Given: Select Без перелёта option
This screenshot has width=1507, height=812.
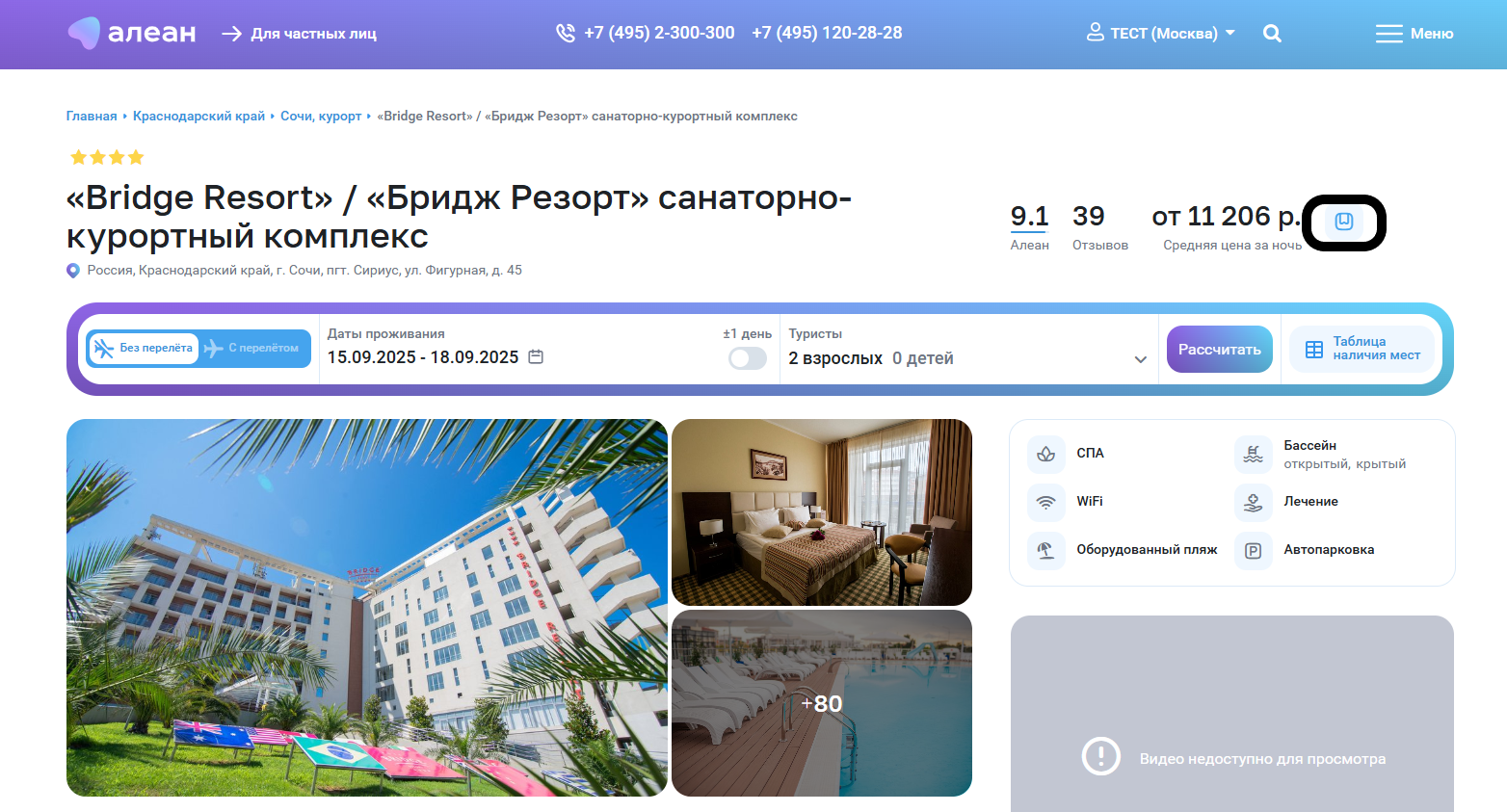Looking at the screenshot, I should [x=144, y=348].
